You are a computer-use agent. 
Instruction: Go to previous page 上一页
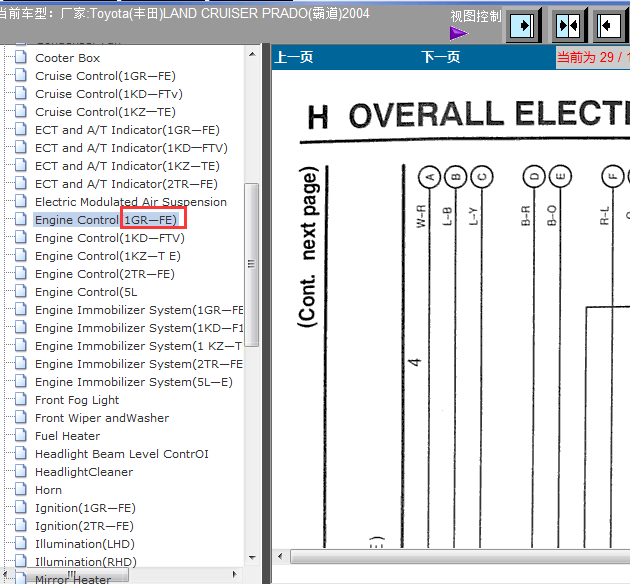[294, 57]
